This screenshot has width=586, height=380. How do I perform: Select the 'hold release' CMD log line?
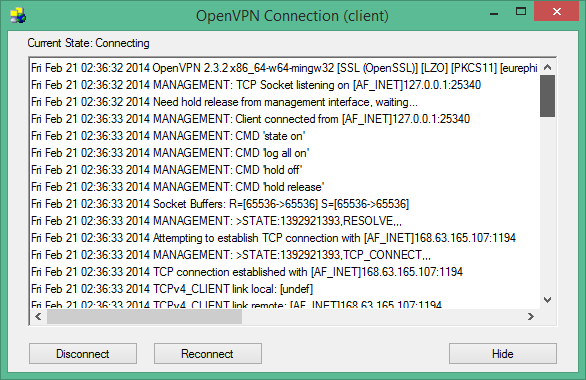tap(178, 187)
